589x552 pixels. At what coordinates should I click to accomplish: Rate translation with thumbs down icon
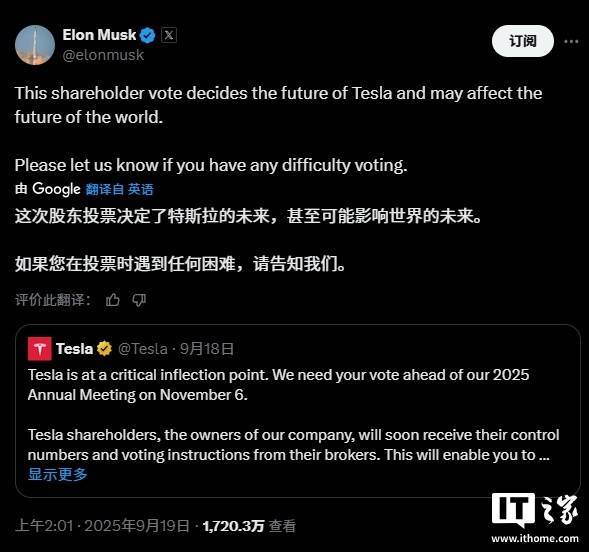[x=139, y=300]
